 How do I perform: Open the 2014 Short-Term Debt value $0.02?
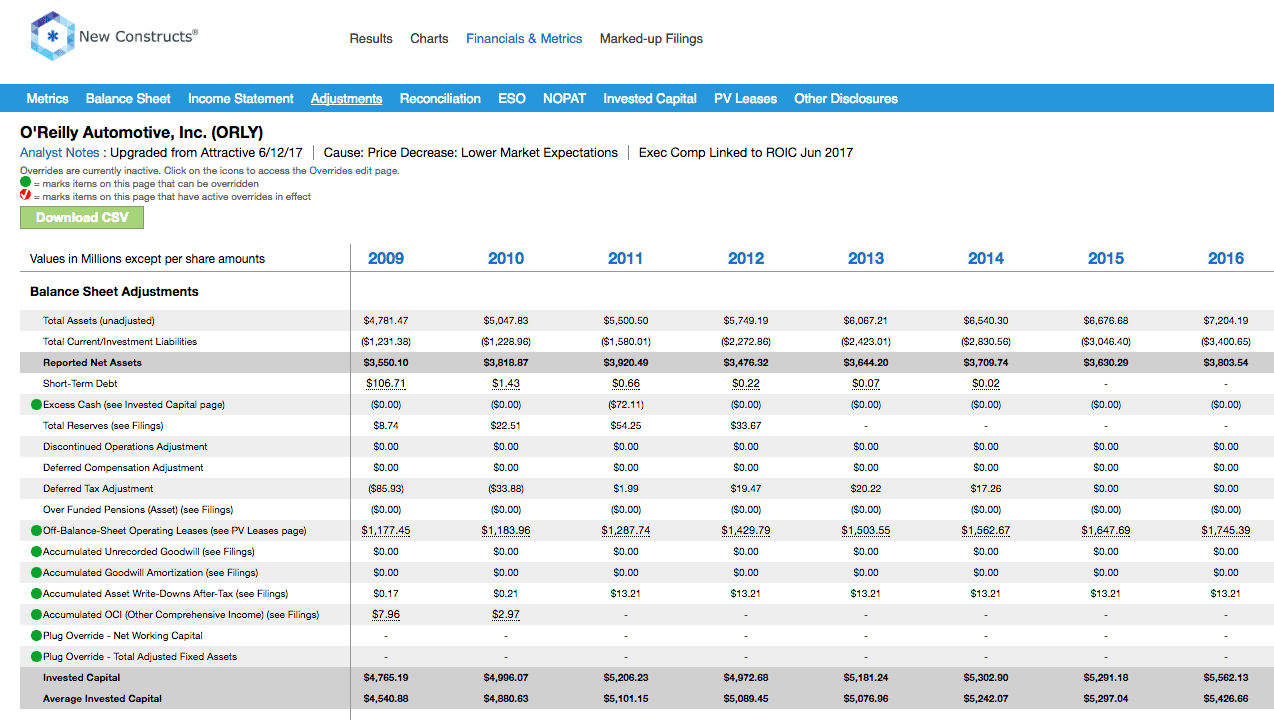coord(986,384)
